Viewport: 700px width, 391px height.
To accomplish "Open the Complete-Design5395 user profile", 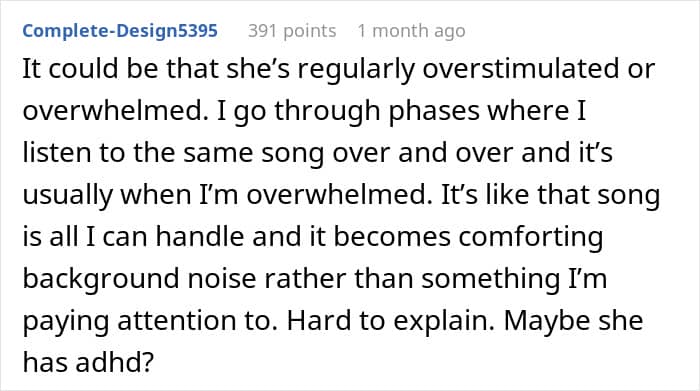I will (120, 31).
